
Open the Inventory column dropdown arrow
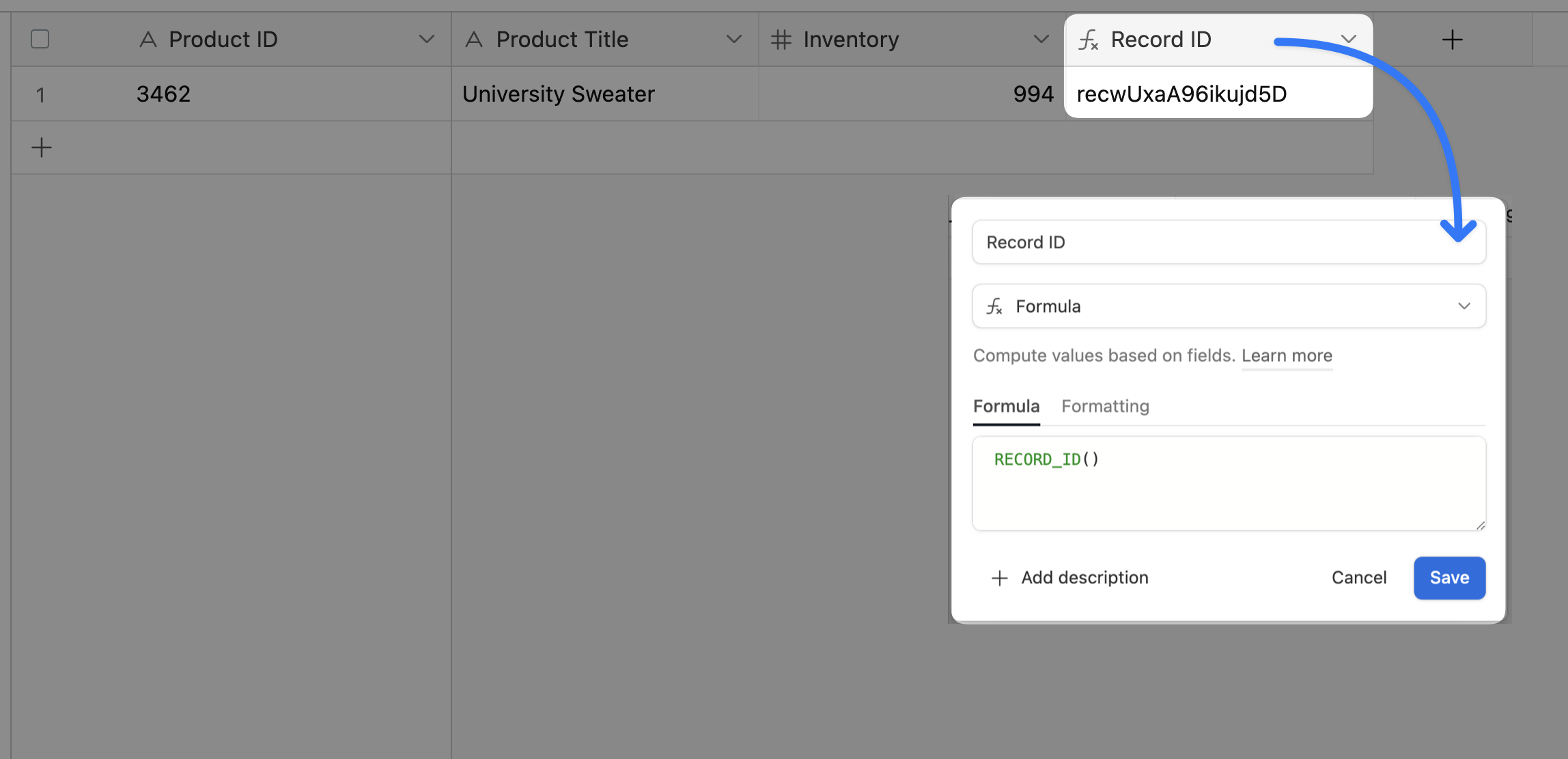(1041, 40)
